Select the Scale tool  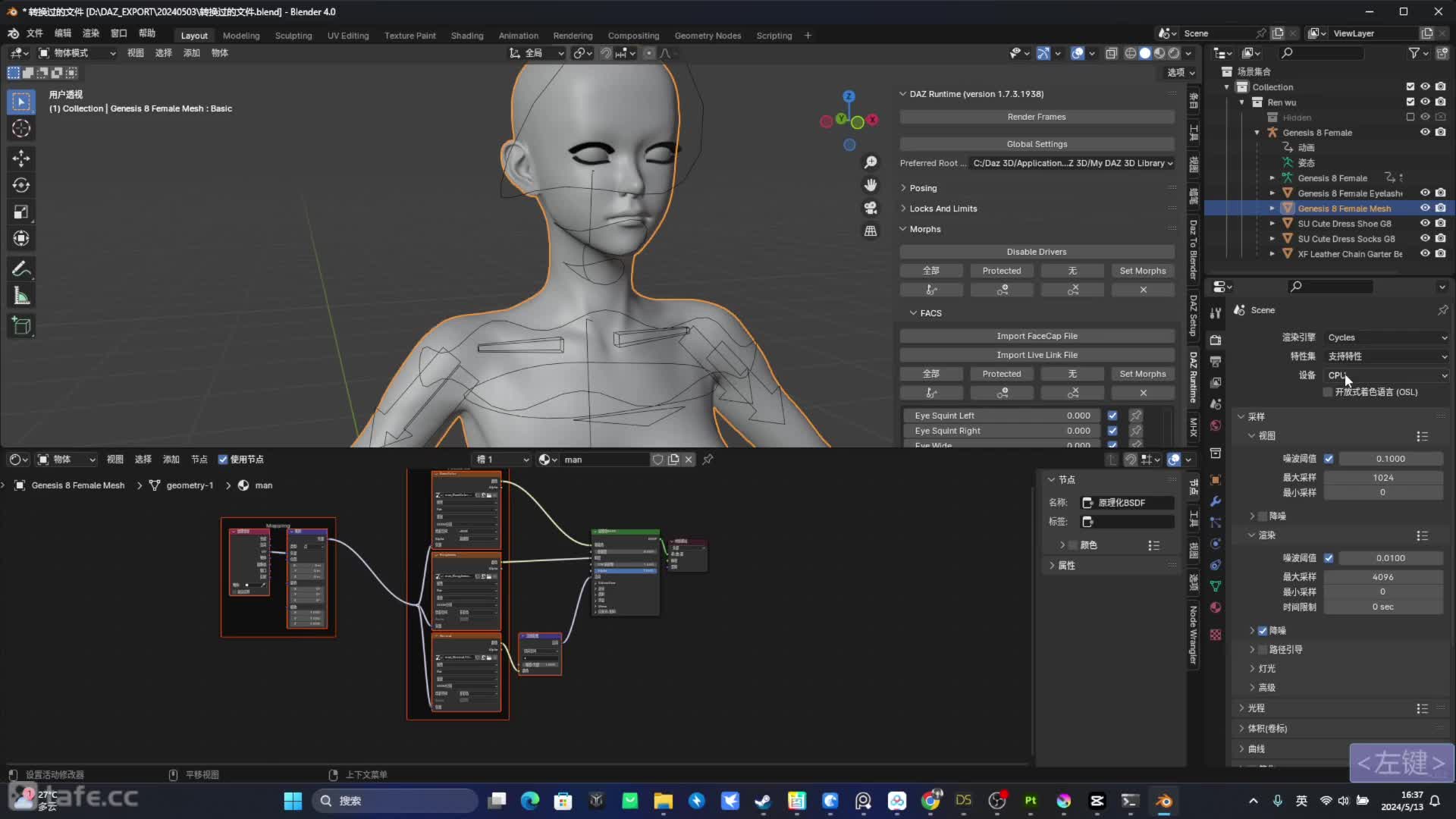(21, 212)
